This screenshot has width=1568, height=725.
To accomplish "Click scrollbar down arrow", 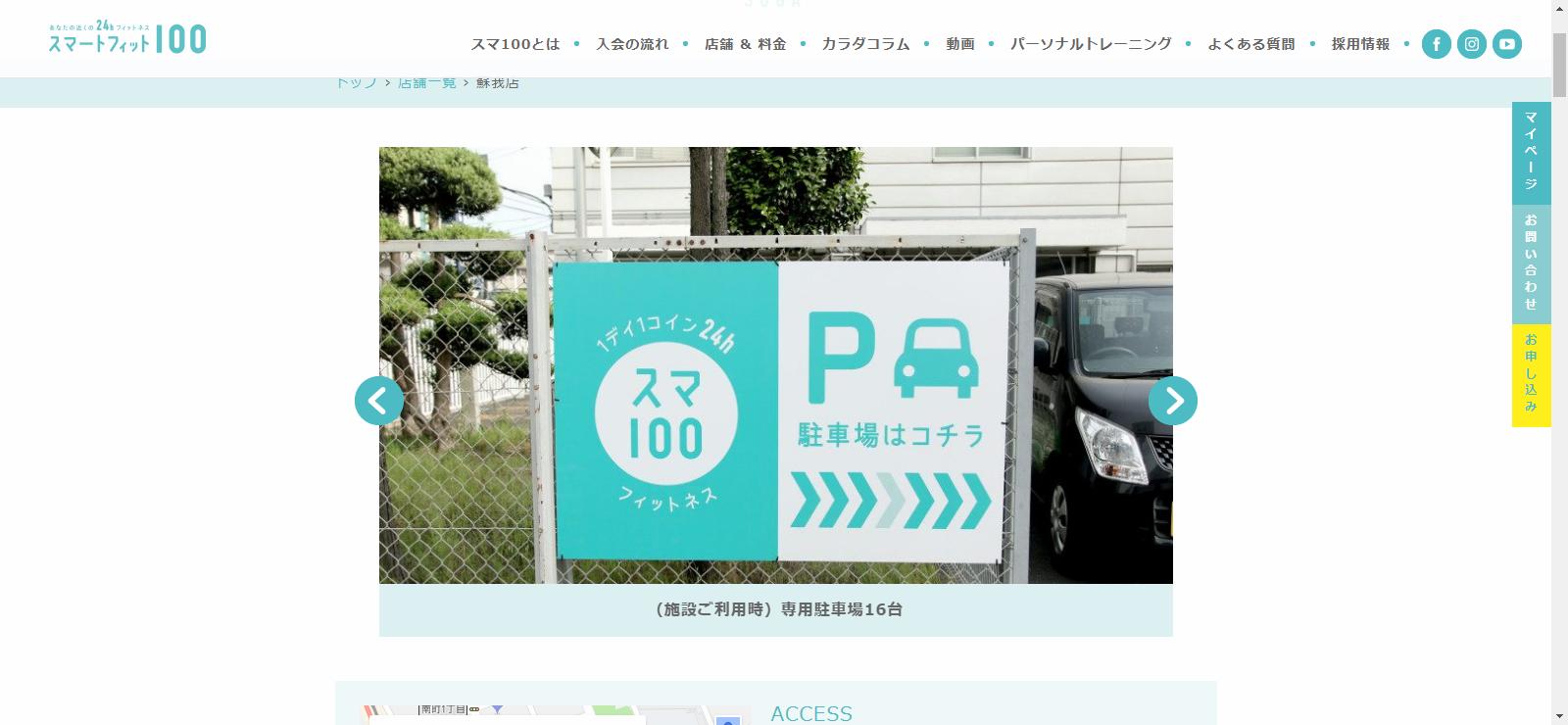I will pos(1559,716).
